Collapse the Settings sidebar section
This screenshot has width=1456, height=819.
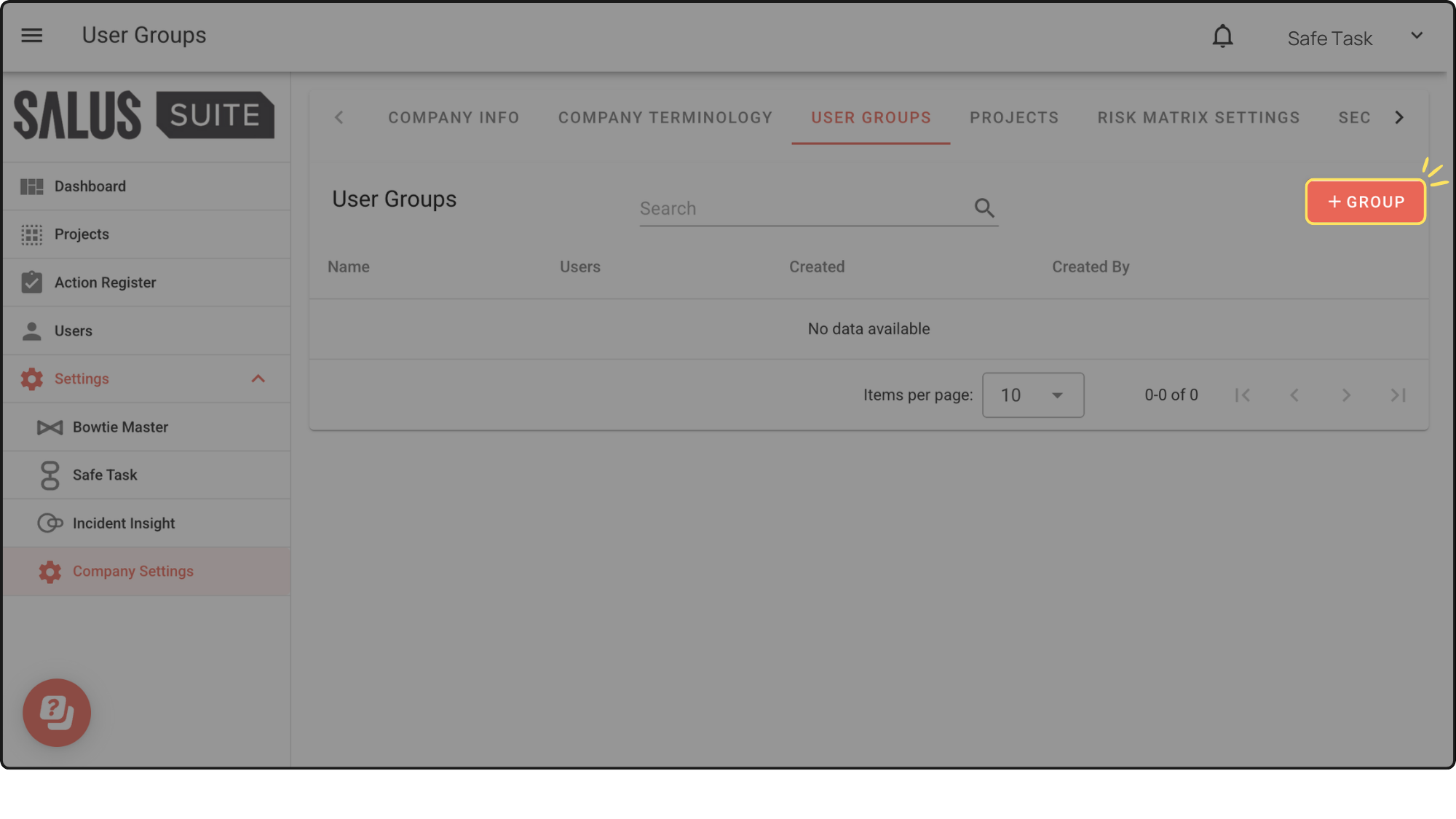pyautogui.click(x=258, y=379)
